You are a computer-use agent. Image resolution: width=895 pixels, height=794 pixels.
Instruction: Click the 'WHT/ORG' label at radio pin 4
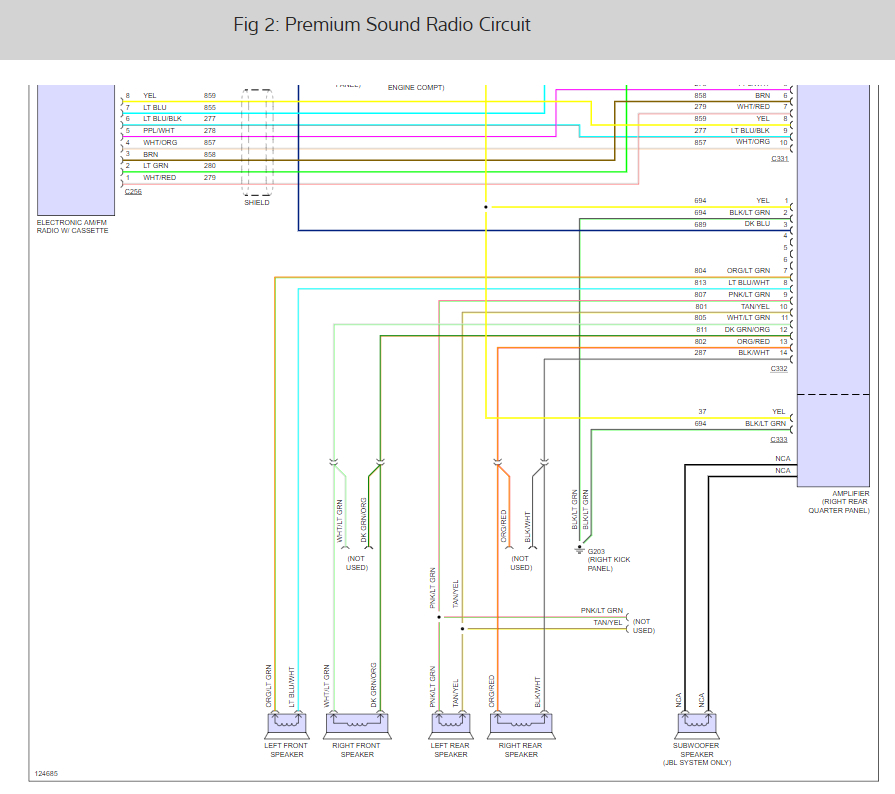(x=160, y=142)
